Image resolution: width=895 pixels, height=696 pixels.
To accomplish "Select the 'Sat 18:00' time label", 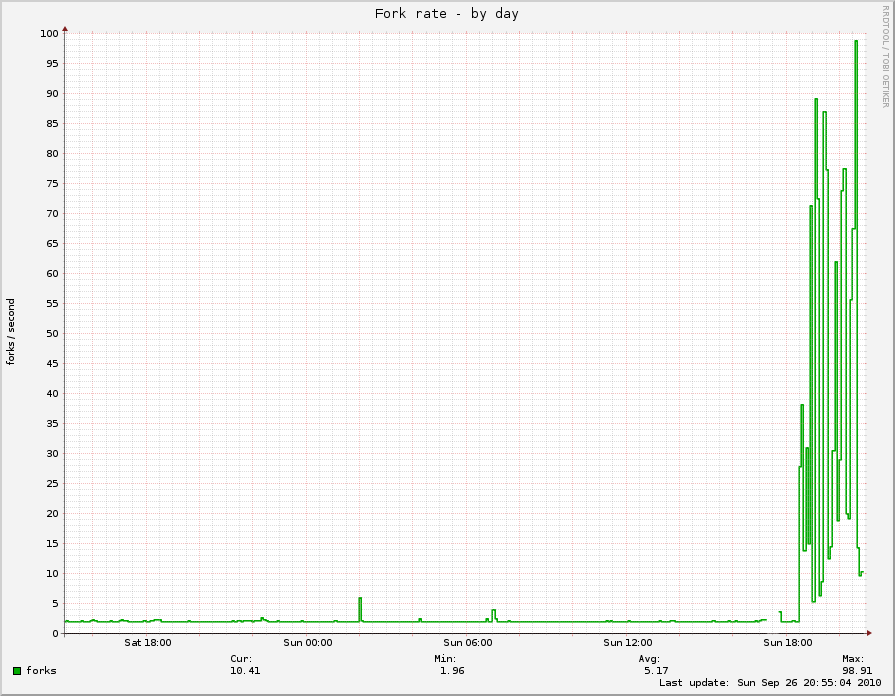I will tap(147, 642).
